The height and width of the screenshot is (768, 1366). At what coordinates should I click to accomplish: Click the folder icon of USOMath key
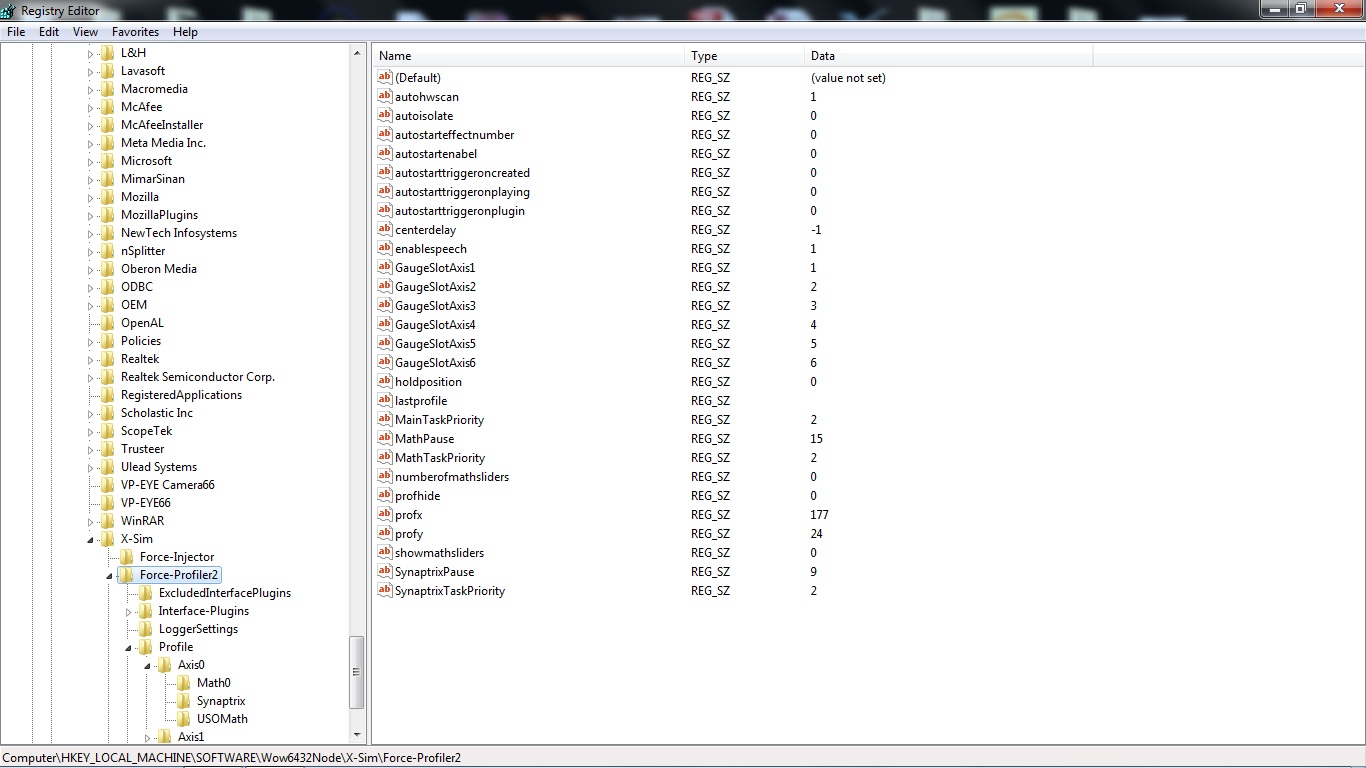tap(184, 719)
